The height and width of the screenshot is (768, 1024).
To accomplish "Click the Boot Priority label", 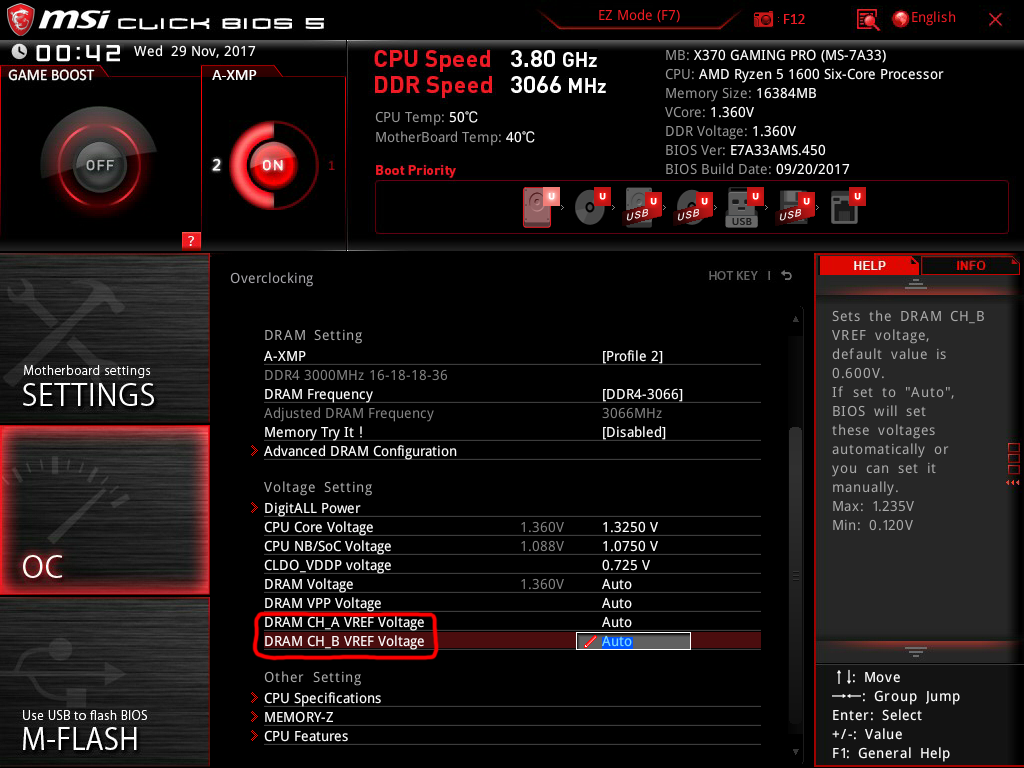I will 415,170.
